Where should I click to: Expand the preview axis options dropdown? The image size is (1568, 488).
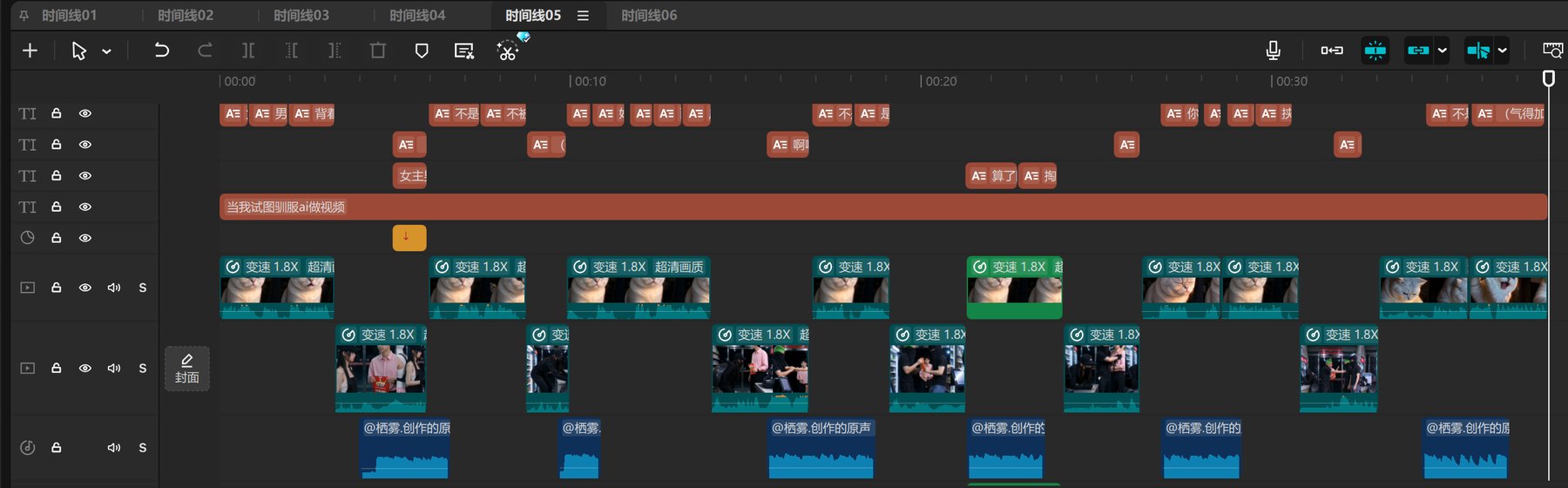click(x=1503, y=51)
